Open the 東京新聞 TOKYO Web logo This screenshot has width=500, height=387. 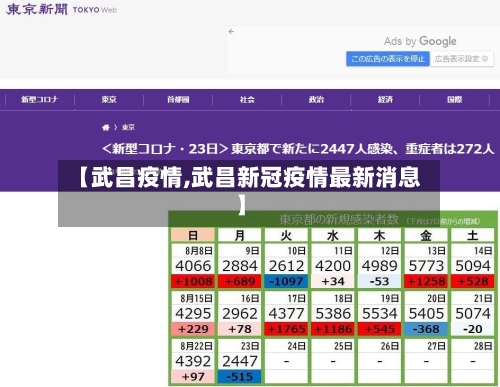pyautogui.click(x=61, y=9)
